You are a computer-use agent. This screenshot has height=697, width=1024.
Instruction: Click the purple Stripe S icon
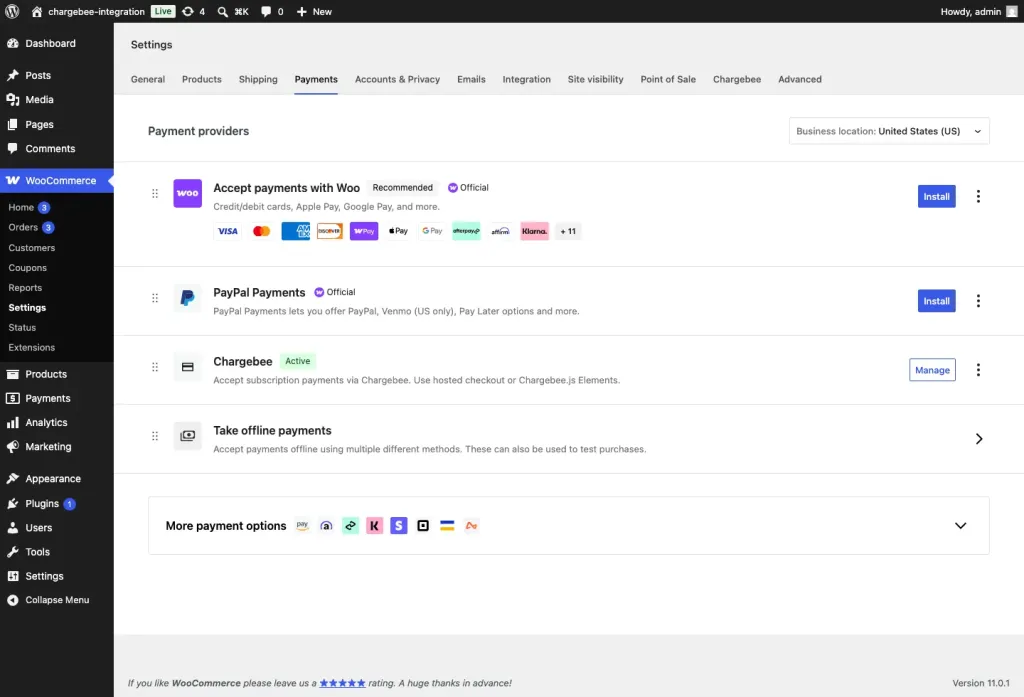coord(398,526)
